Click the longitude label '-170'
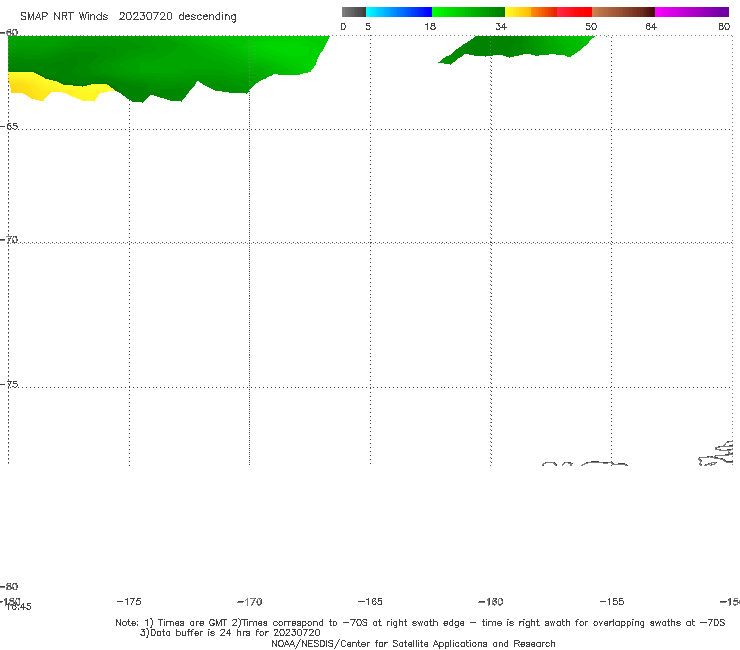 [x=250, y=602]
